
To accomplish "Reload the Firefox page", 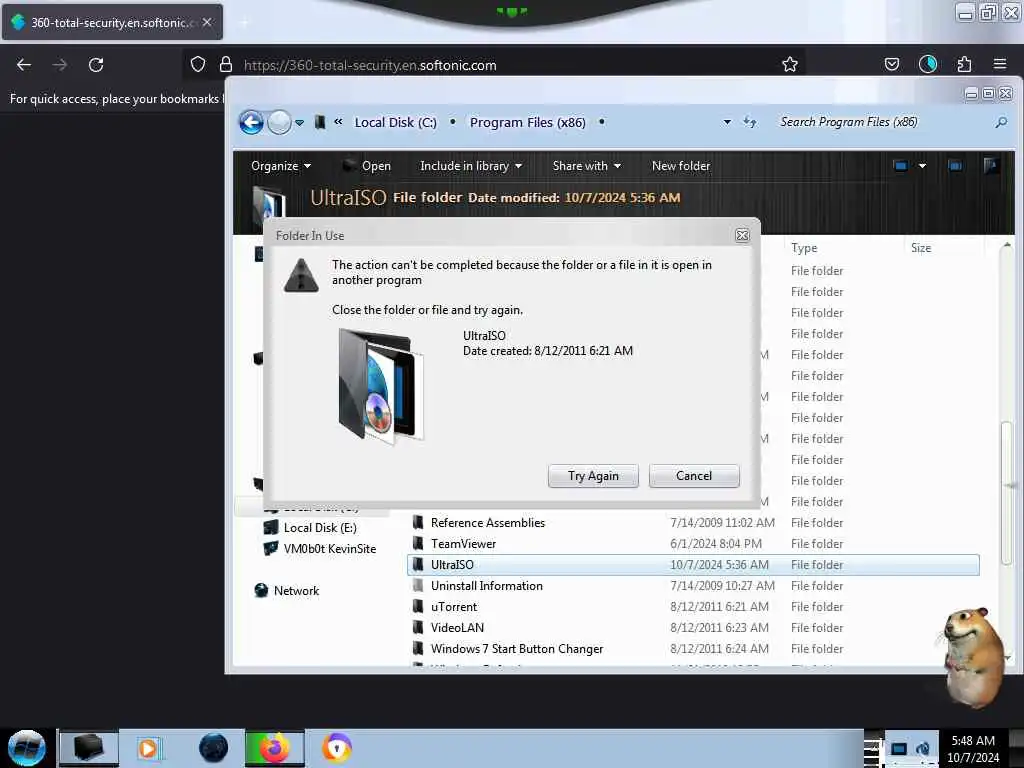I will click(96, 65).
